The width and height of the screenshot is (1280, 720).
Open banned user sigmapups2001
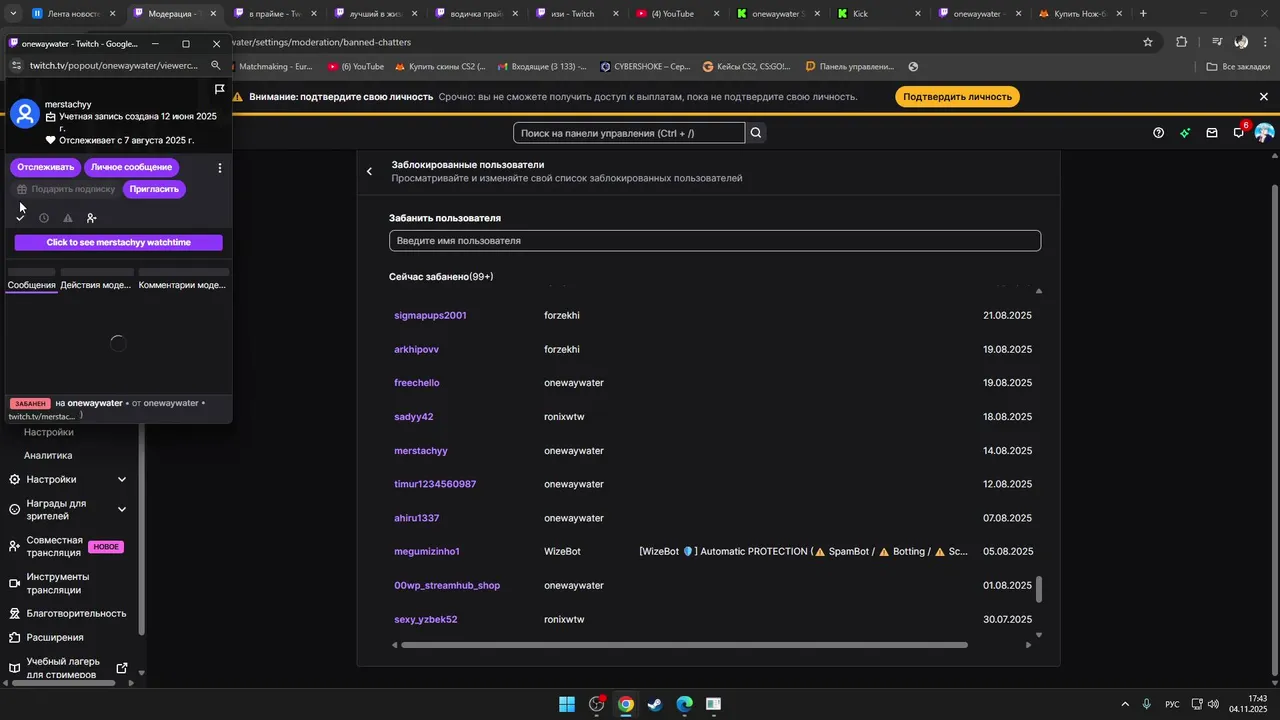430,316
